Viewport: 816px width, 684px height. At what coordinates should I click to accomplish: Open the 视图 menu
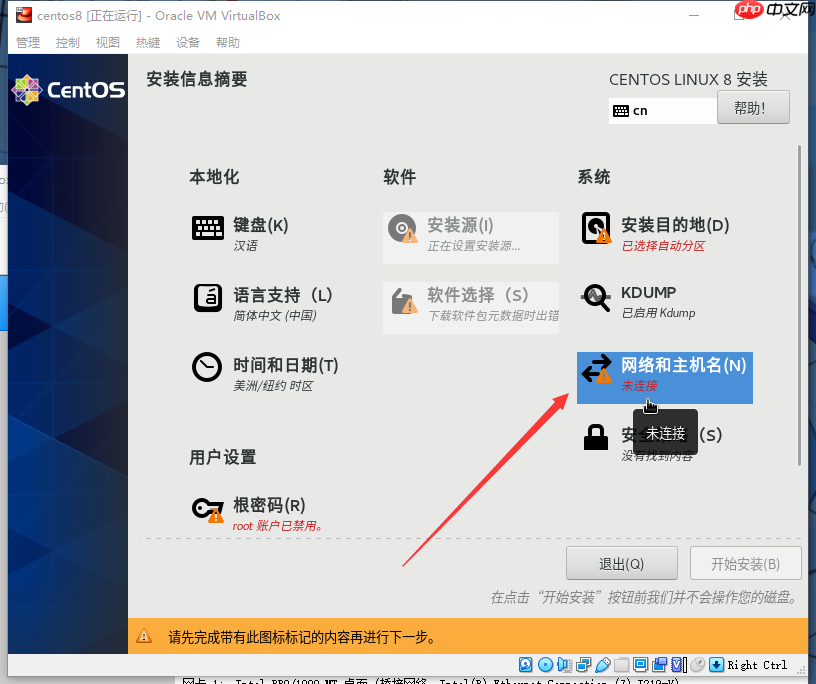[x=107, y=42]
